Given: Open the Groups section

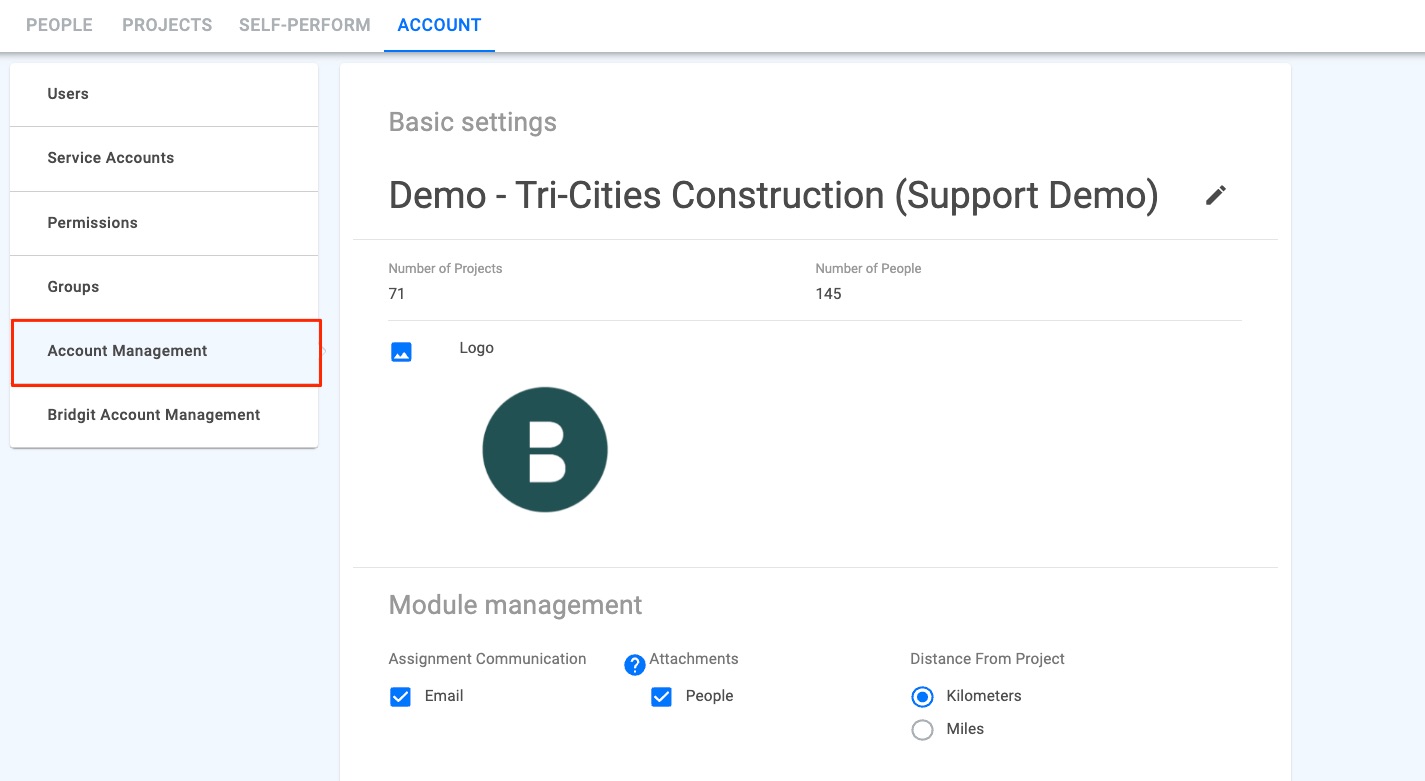Looking at the screenshot, I should click(164, 287).
